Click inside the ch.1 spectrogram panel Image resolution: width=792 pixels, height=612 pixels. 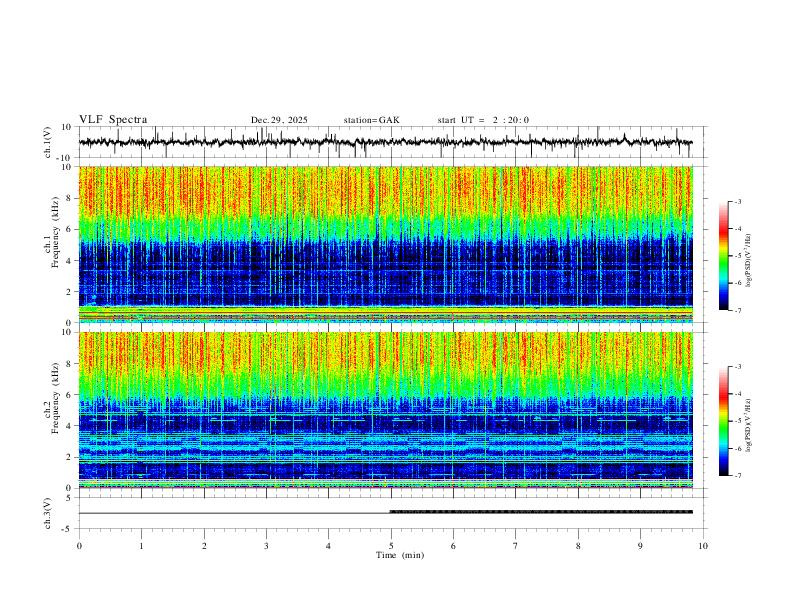click(385, 244)
